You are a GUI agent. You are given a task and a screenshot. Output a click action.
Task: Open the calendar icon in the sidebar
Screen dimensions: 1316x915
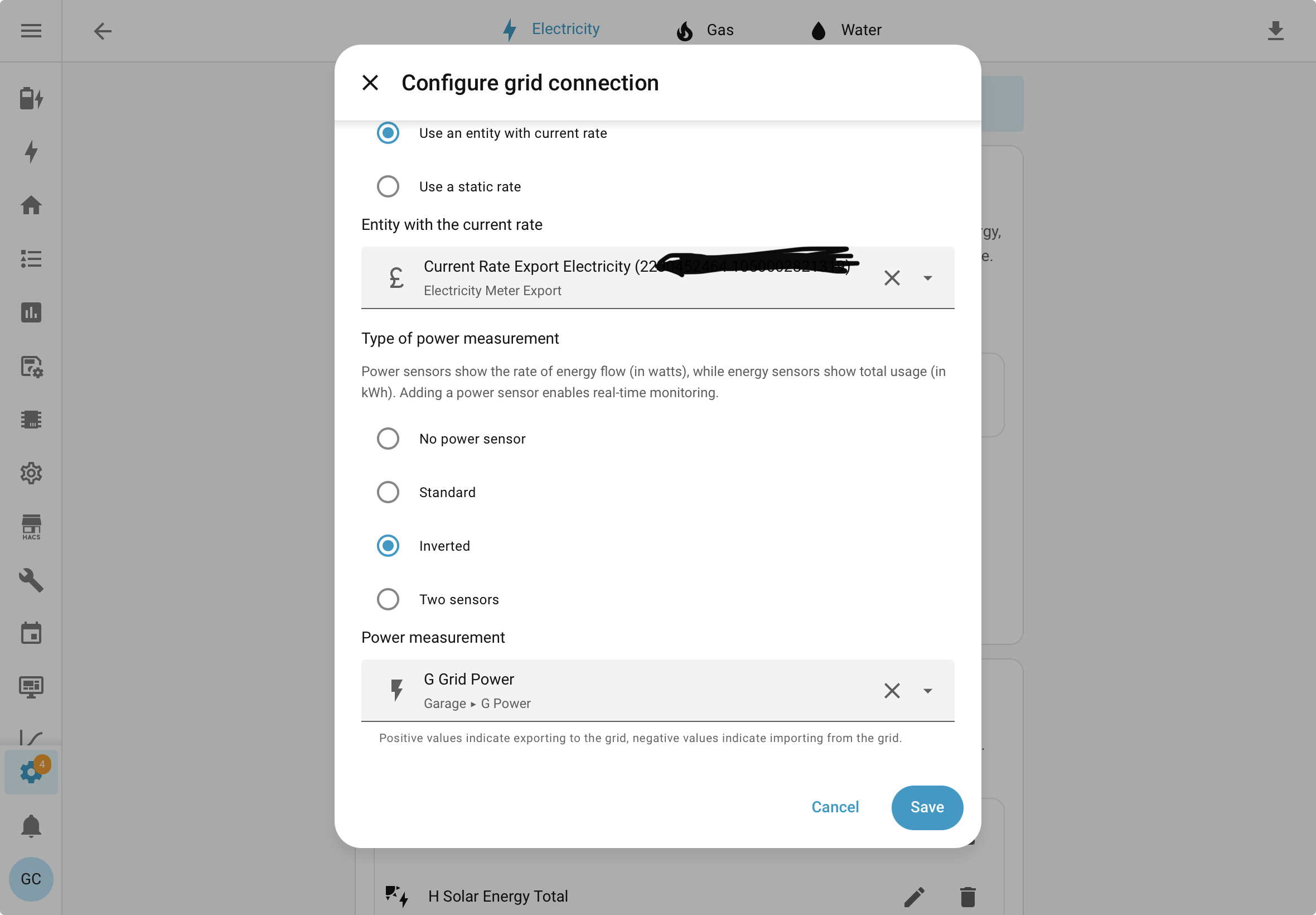pyautogui.click(x=31, y=633)
